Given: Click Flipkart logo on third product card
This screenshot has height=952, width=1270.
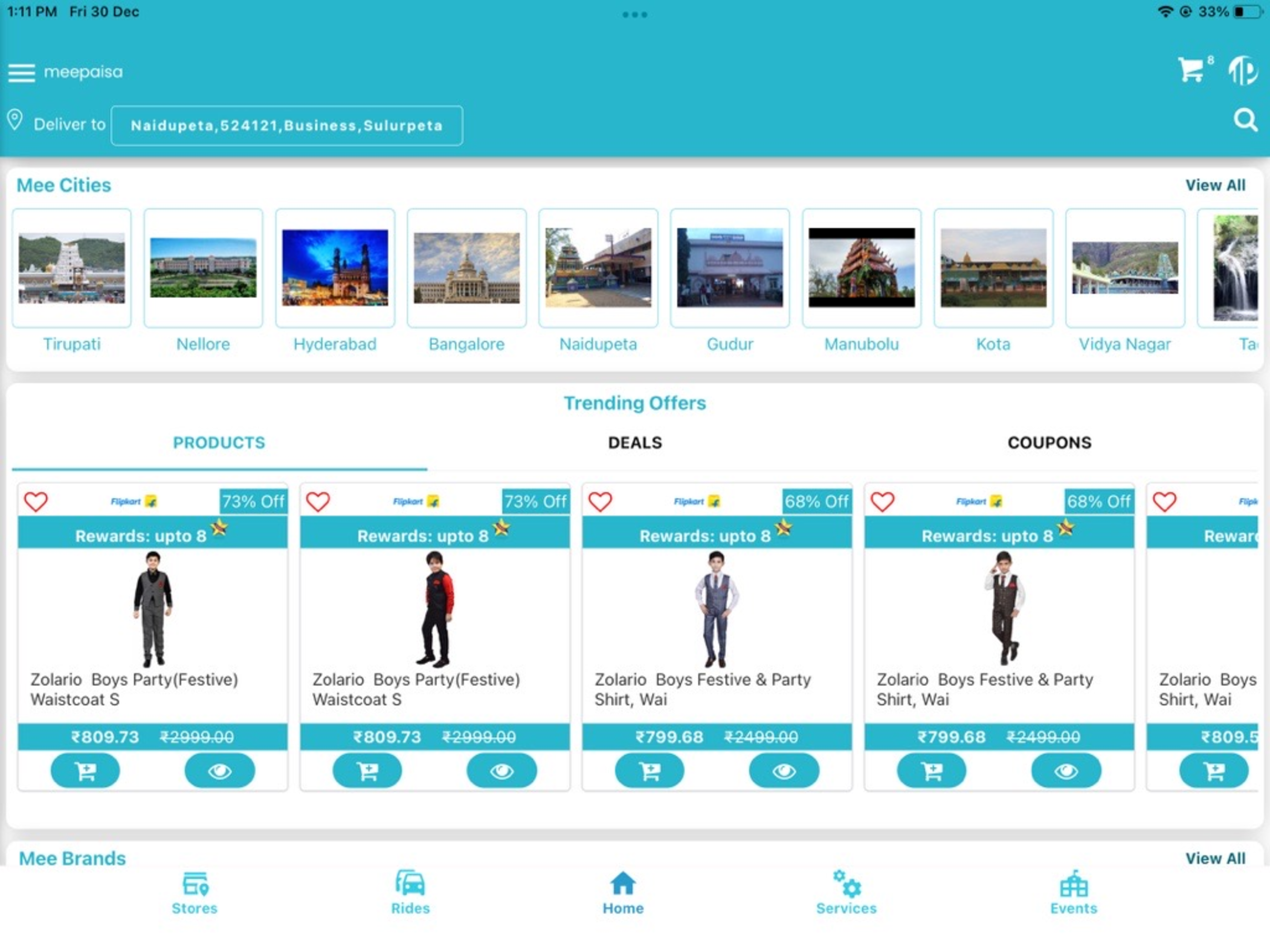Looking at the screenshot, I should point(698,501).
